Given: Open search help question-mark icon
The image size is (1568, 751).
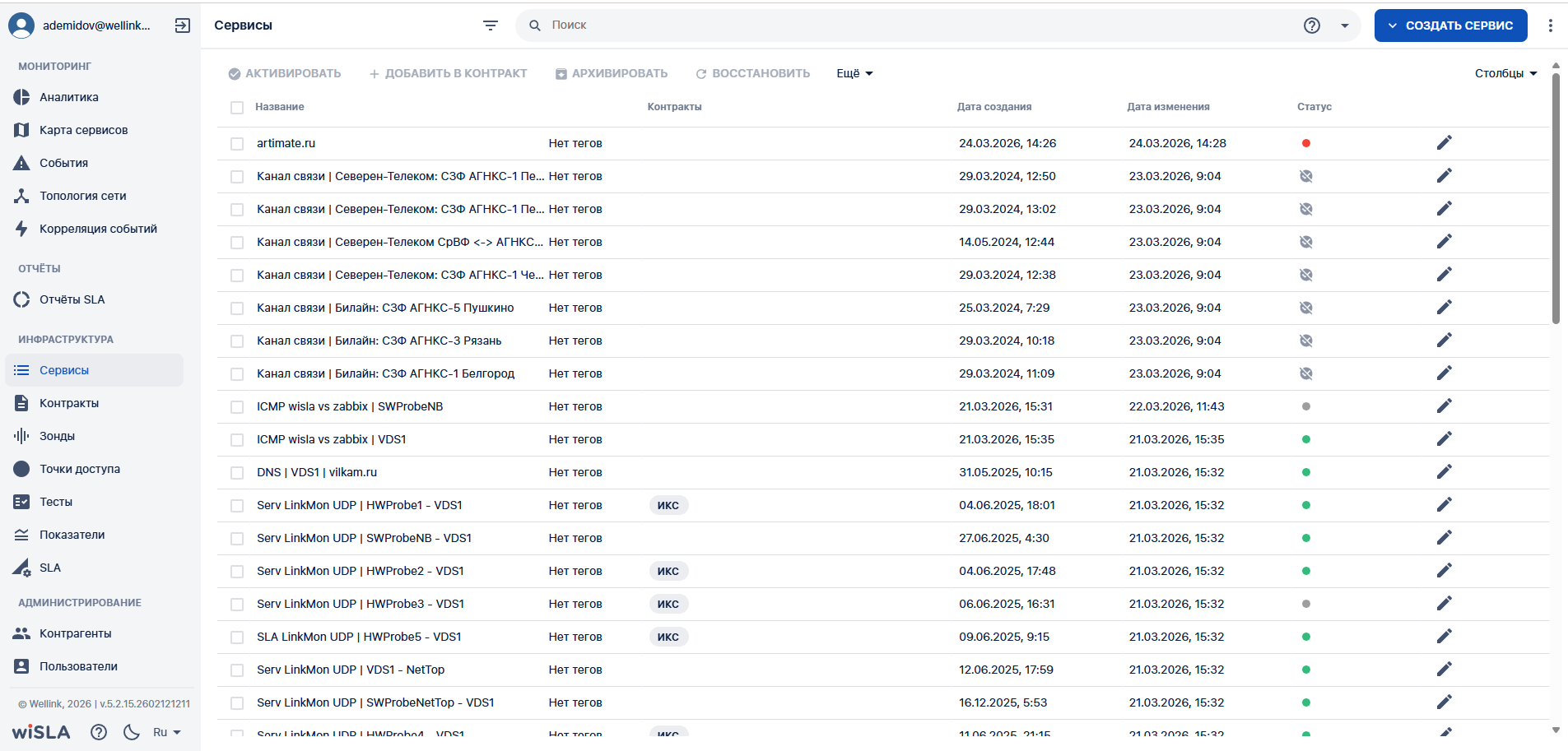Looking at the screenshot, I should point(1312,25).
